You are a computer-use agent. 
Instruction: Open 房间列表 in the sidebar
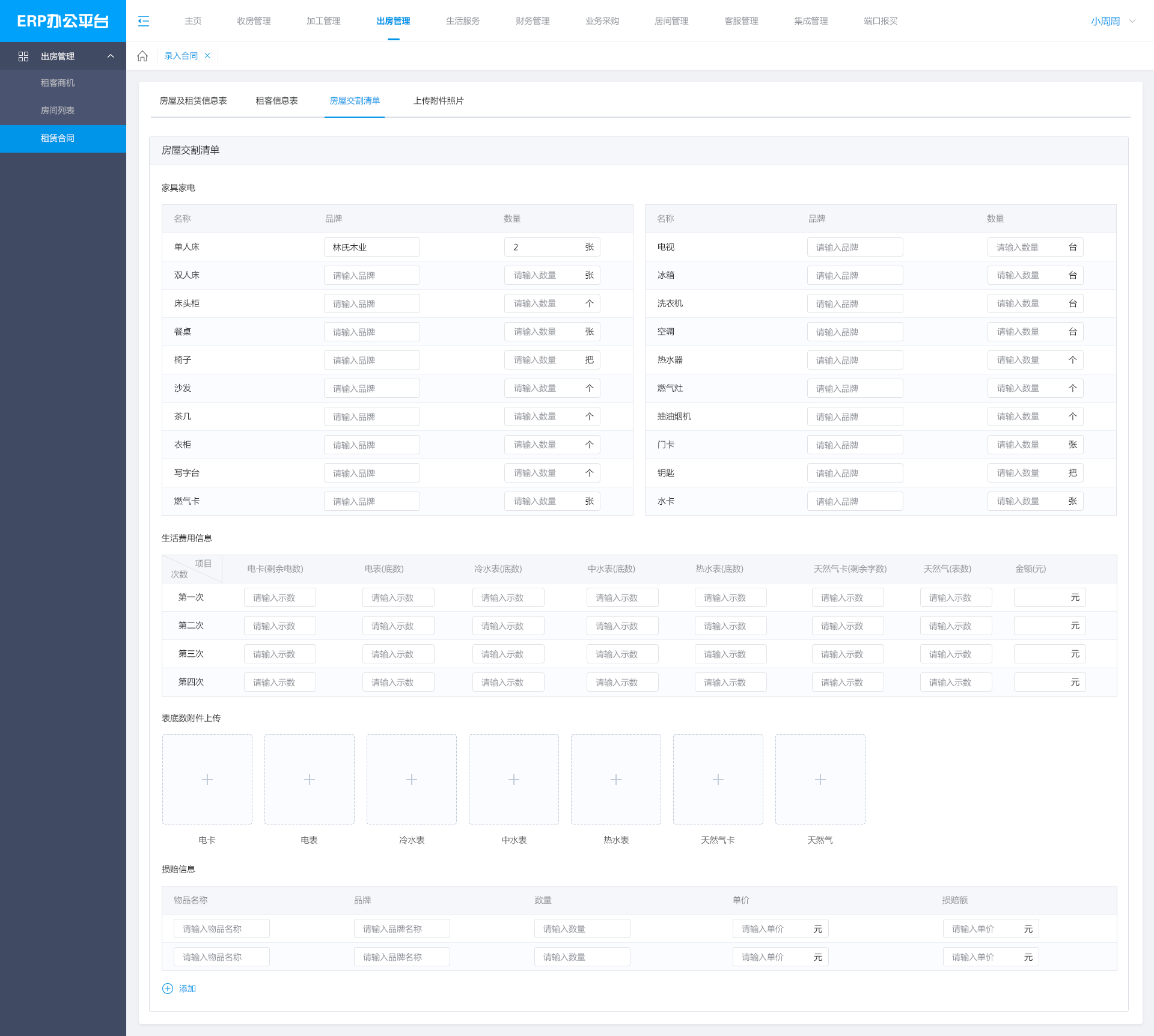coord(58,110)
